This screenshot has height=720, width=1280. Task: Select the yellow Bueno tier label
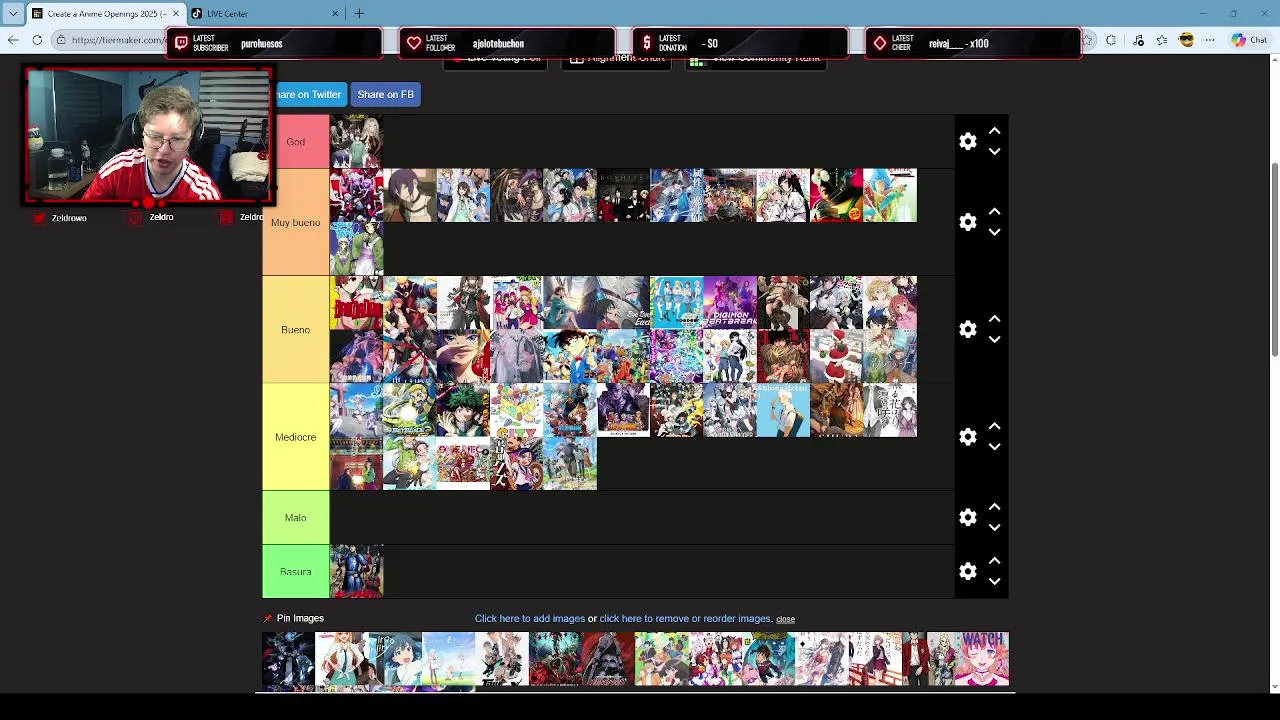(x=296, y=329)
